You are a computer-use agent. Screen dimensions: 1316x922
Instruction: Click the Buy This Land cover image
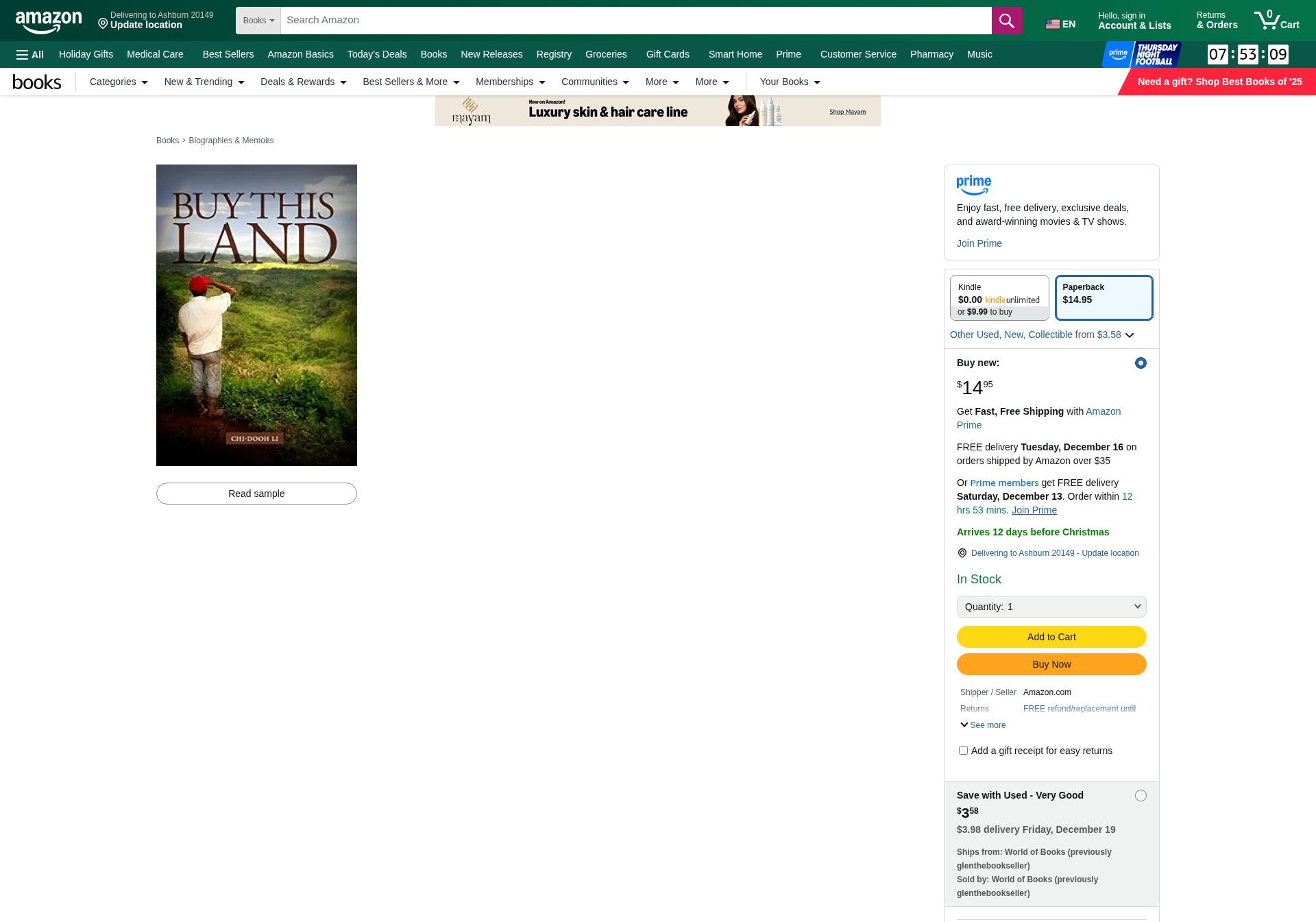[256, 315]
